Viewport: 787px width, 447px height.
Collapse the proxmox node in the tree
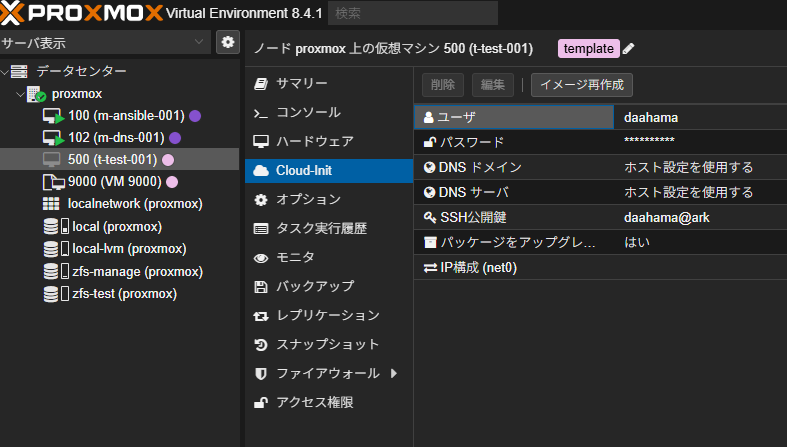tap(21, 94)
